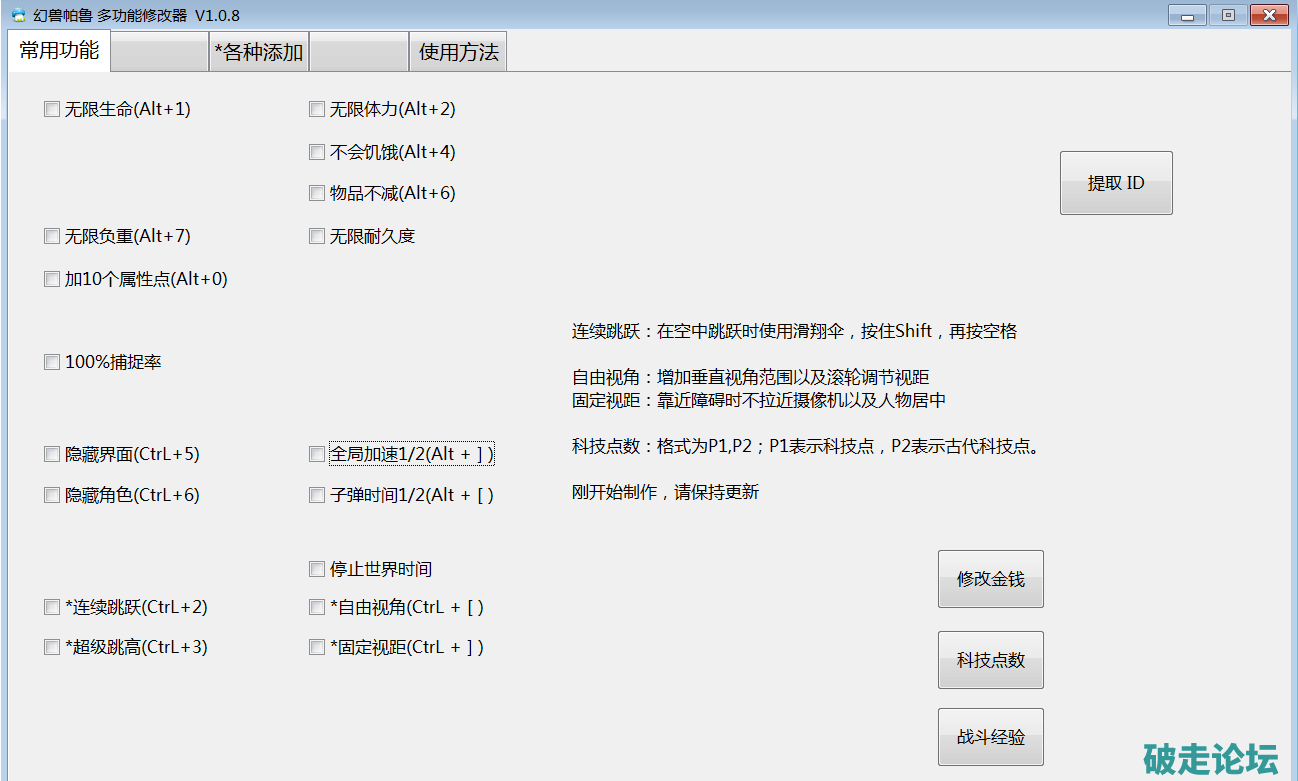Switch to the *各种添加 tab

coord(259,52)
